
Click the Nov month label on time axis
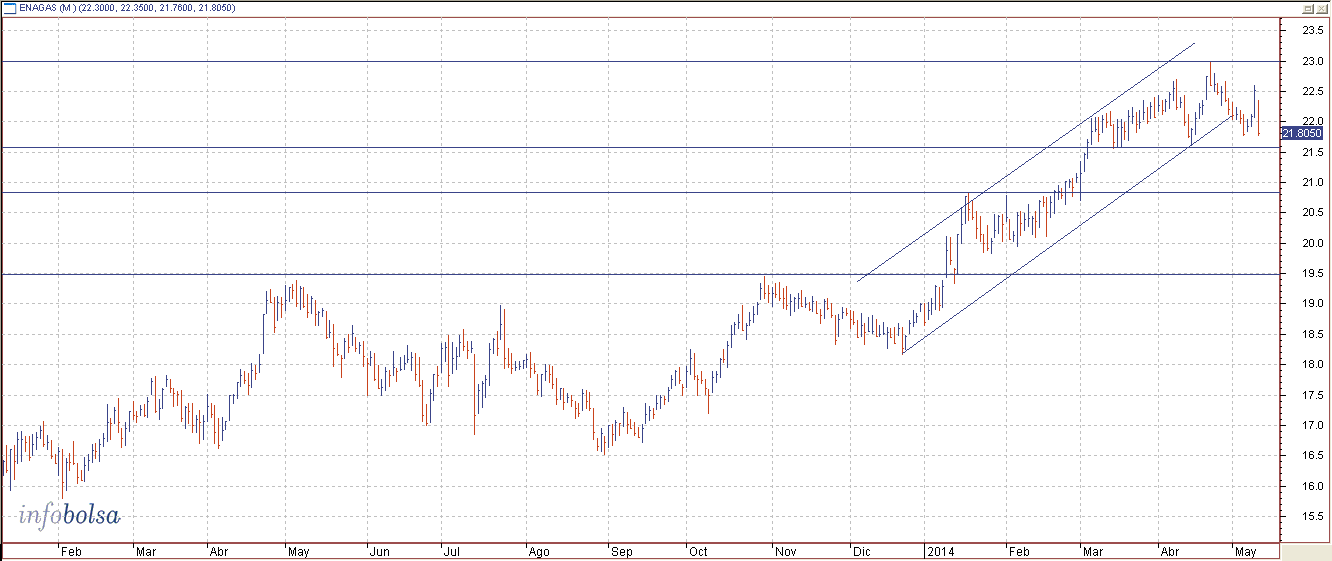(786, 552)
